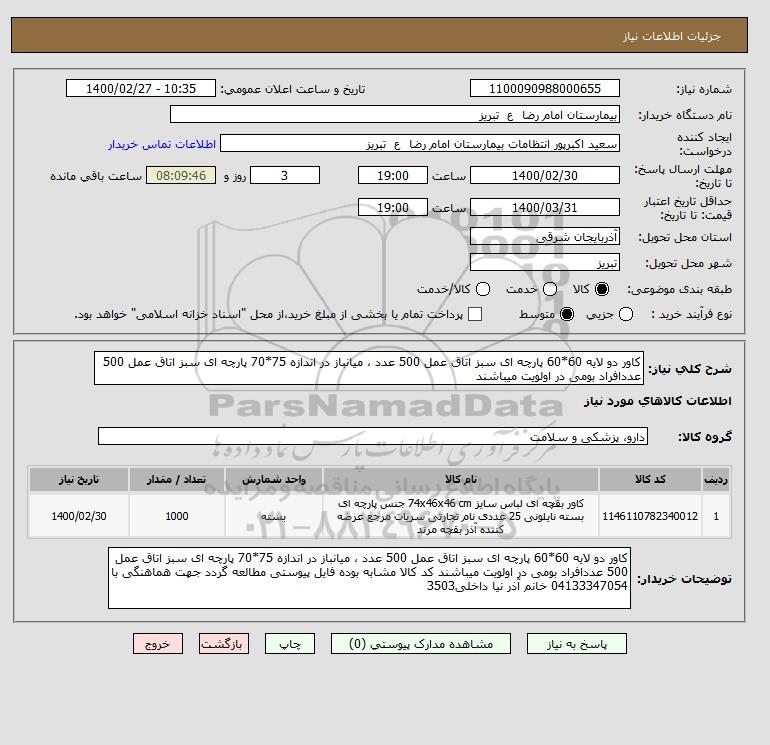
Task: Open the اطلاعات تماس خریدار link
Action: click(162, 144)
